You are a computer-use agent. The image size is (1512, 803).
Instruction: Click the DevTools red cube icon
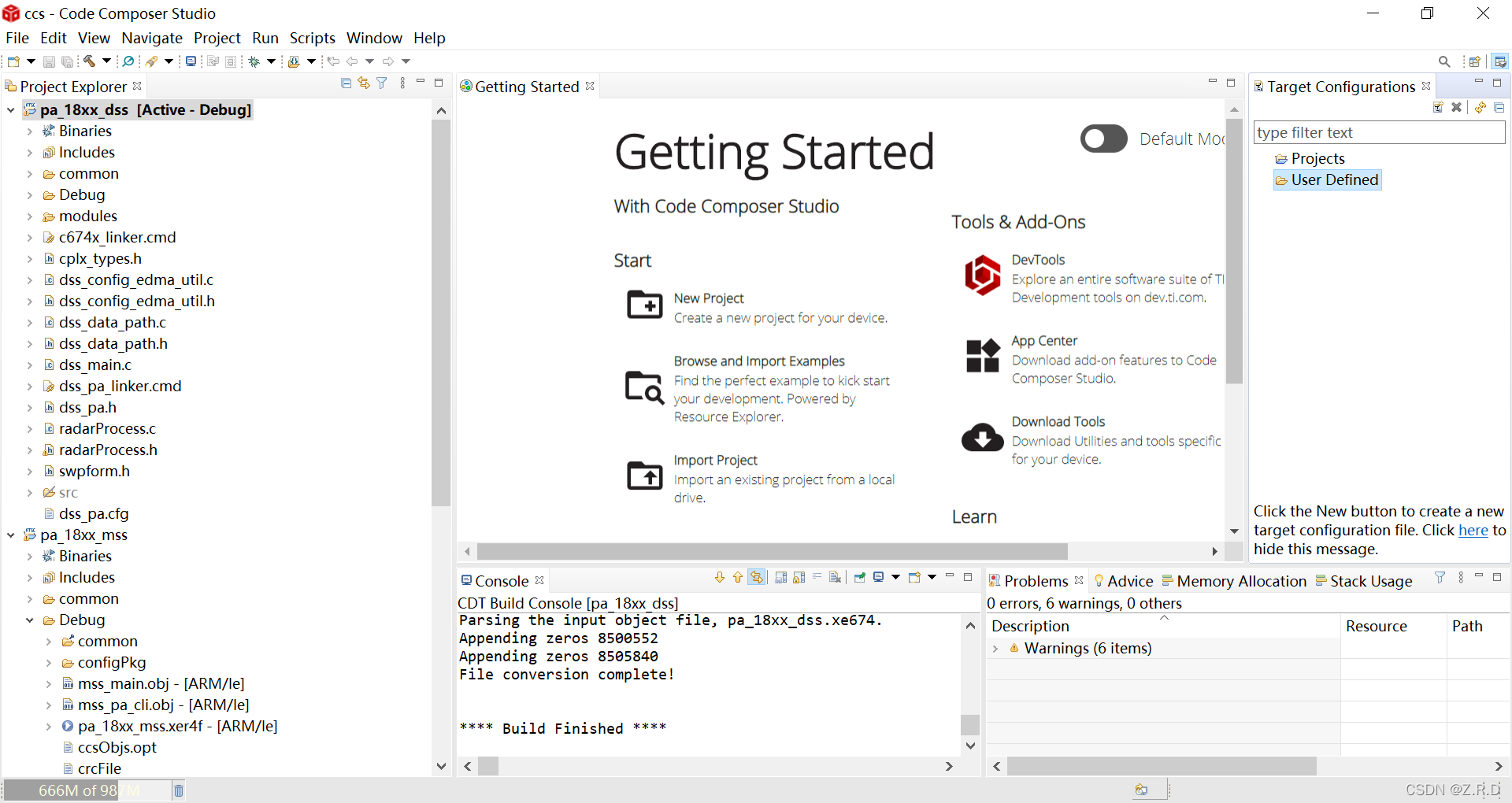click(983, 275)
